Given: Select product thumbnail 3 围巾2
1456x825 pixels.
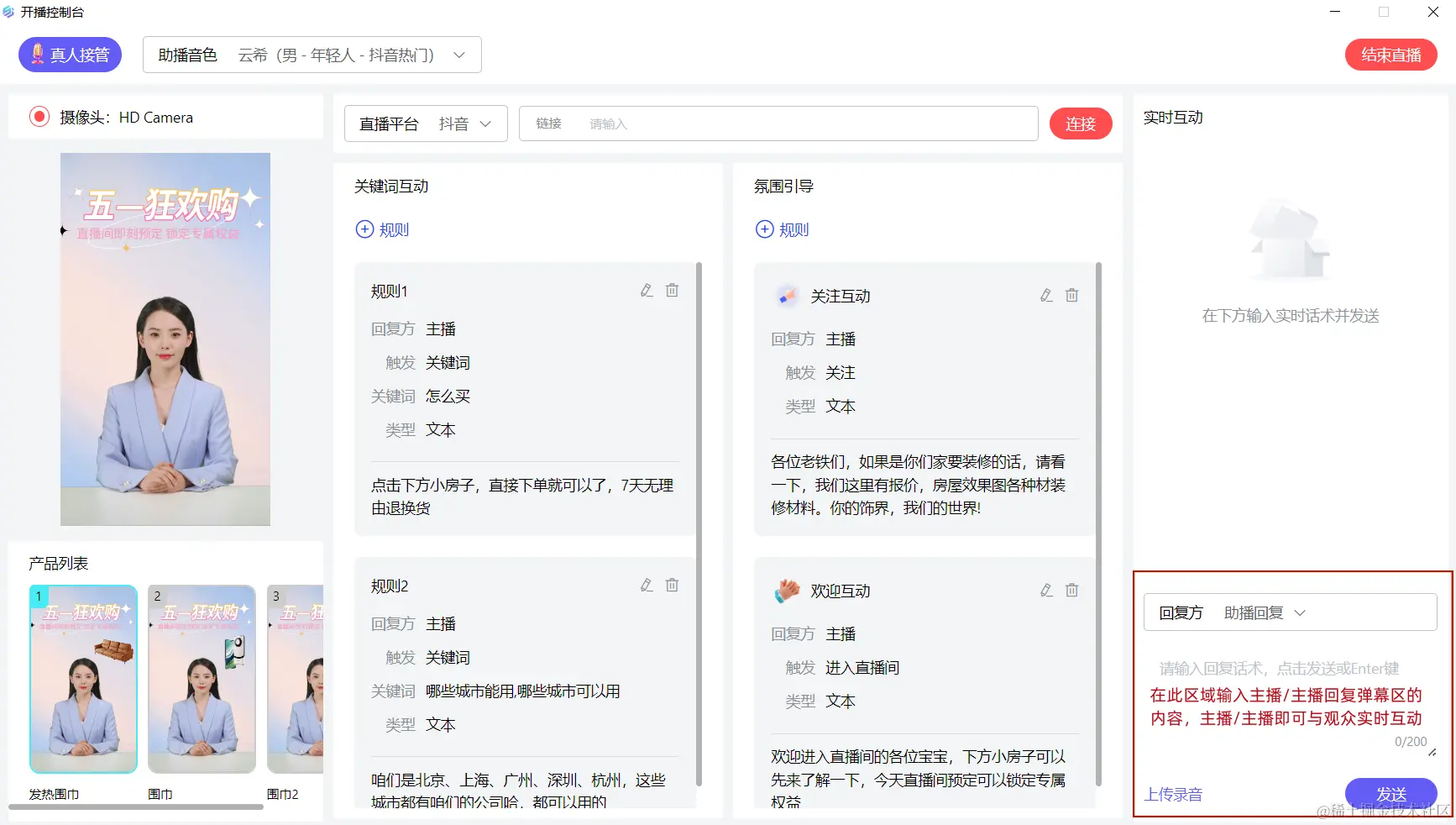Looking at the screenshot, I should 296,679.
